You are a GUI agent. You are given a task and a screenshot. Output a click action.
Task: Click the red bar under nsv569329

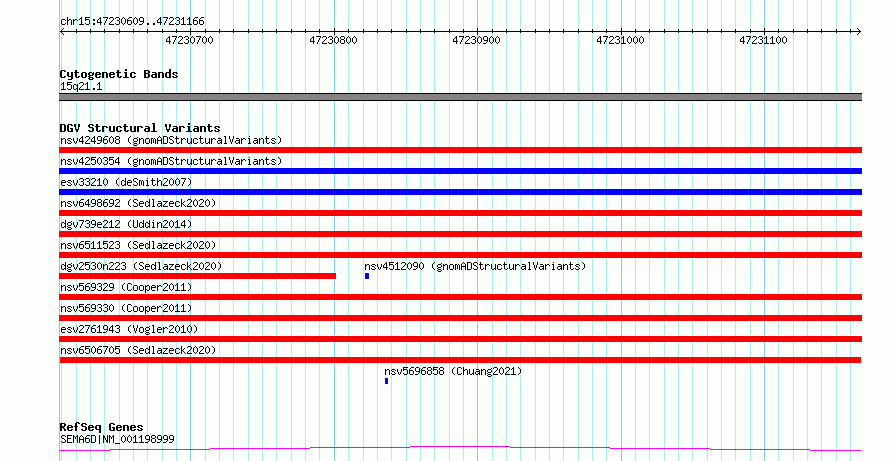click(460, 297)
